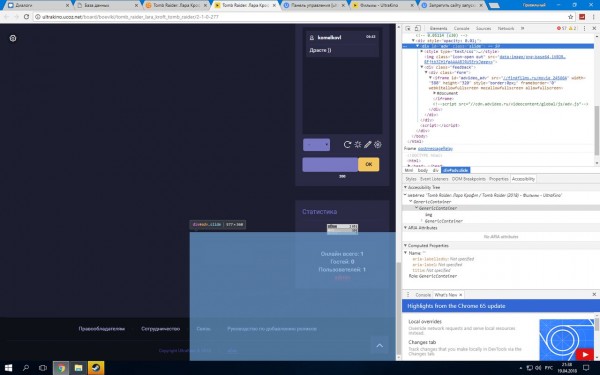Open the drawer Console tab
The image size is (600, 375).
(423, 295)
